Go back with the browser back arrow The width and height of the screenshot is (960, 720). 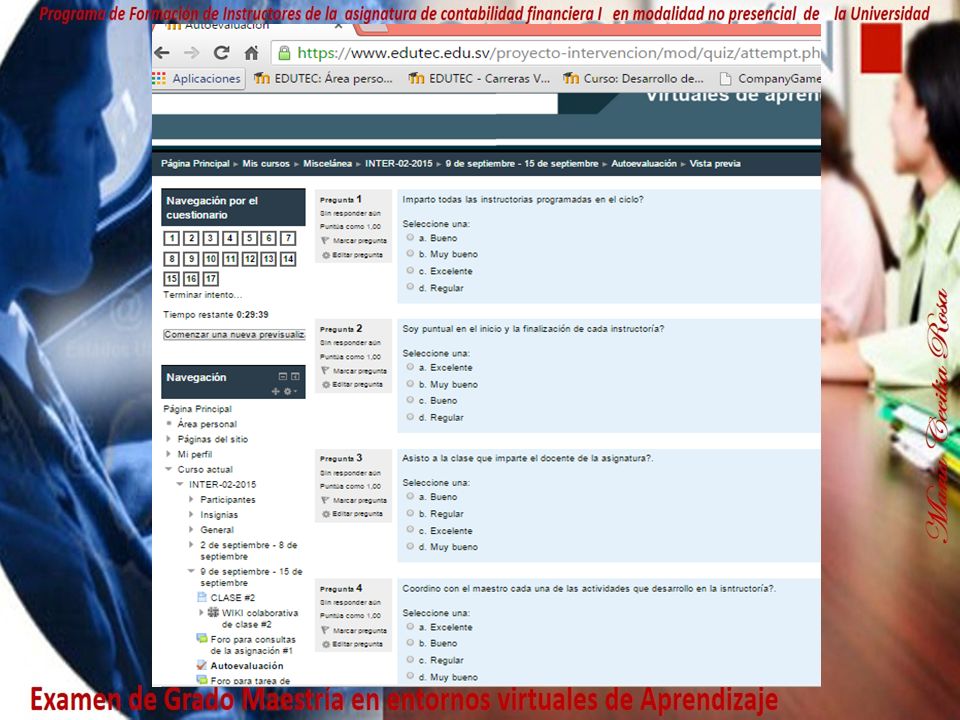pyautogui.click(x=162, y=53)
